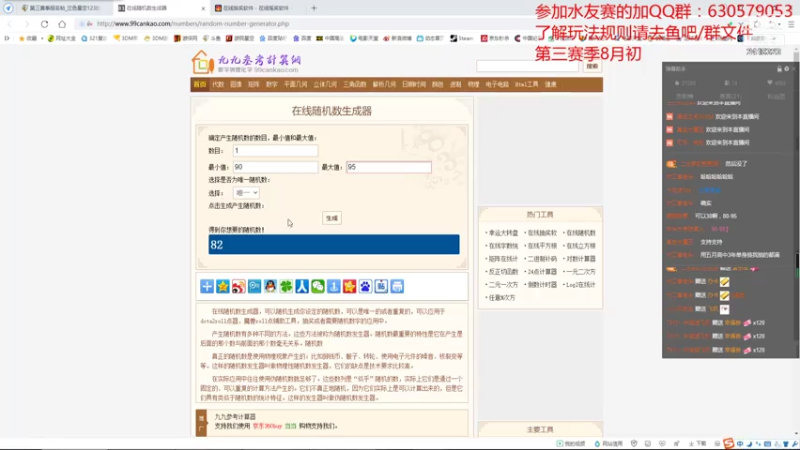
Task: Open the 平面几何 nav menu item
Action: (x=295, y=85)
